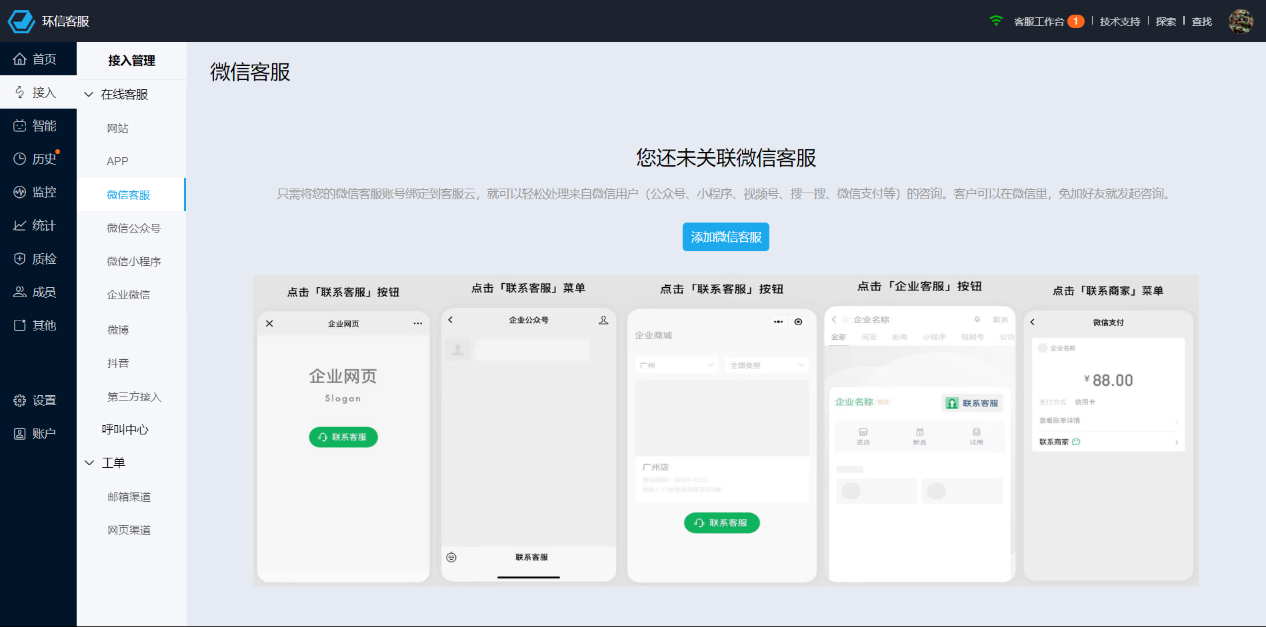Image resolution: width=1266 pixels, height=627 pixels.
Task: Select the 历史 clock icon
Action: click(x=19, y=159)
